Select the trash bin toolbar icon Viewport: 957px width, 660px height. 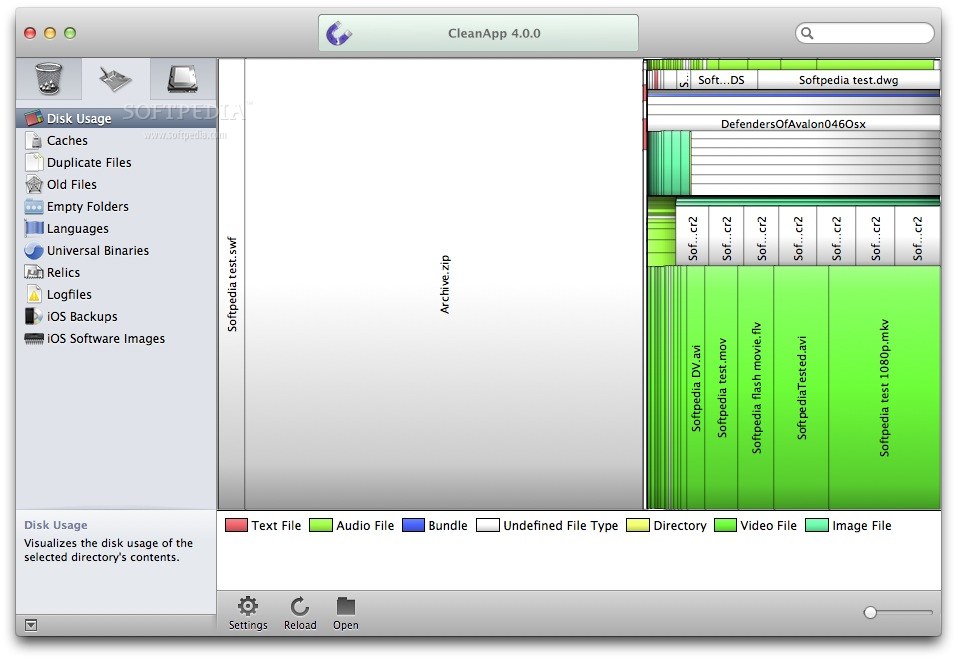tap(48, 79)
